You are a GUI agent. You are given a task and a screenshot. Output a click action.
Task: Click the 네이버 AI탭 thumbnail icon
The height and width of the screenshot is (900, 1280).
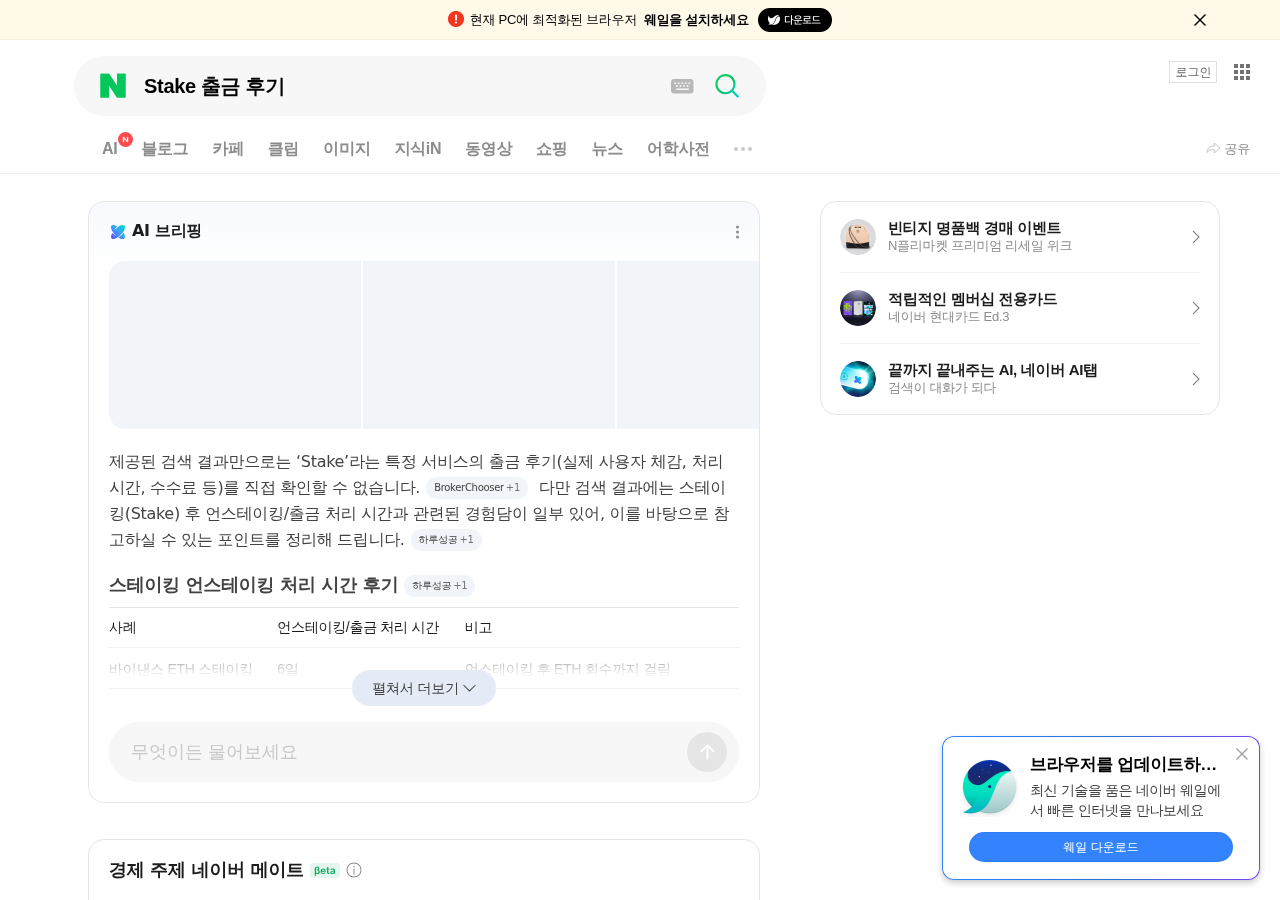point(858,379)
